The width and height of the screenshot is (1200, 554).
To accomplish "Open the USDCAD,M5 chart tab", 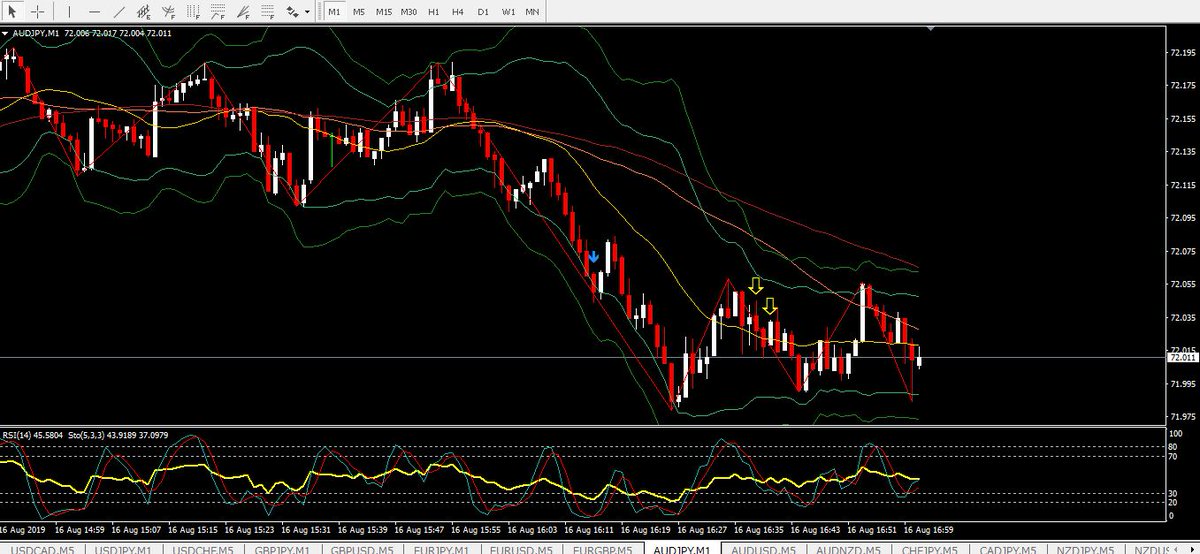I will pos(41,547).
